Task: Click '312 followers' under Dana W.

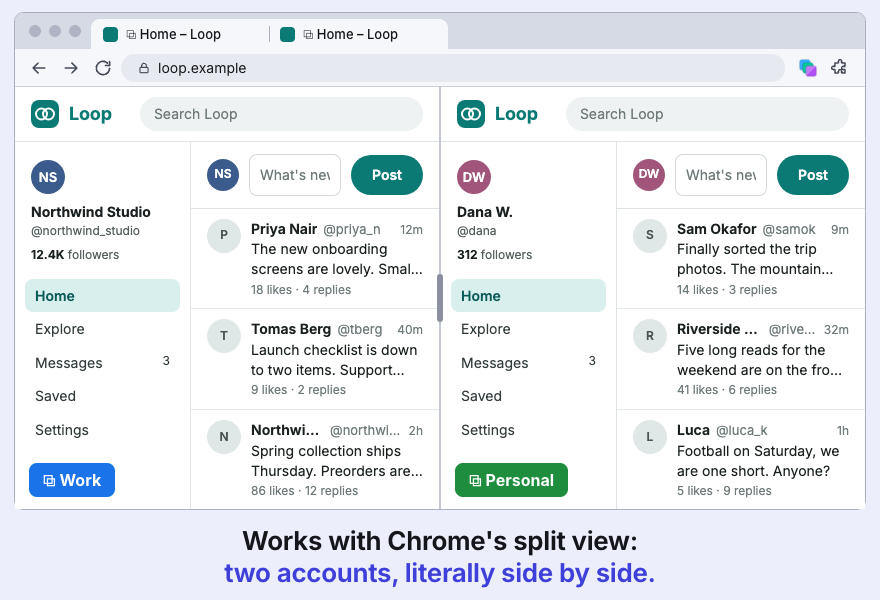Action: pos(494,255)
